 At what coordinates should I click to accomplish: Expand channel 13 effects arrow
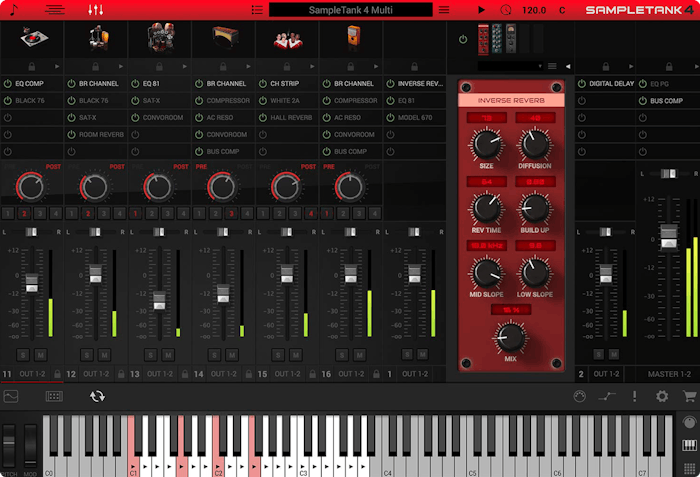[185, 67]
